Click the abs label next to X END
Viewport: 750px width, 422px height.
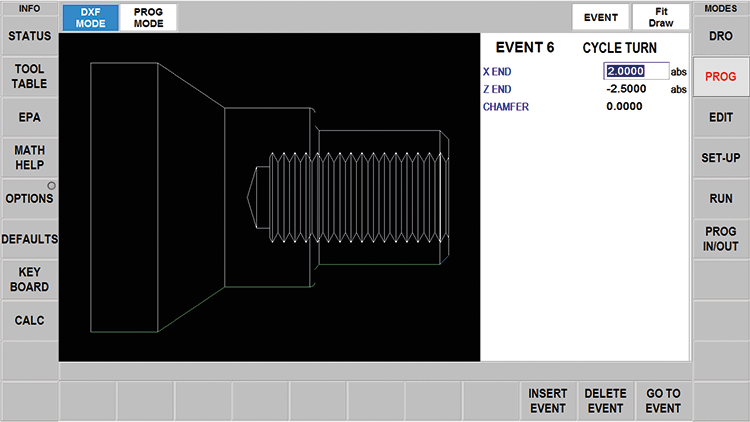point(678,72)
